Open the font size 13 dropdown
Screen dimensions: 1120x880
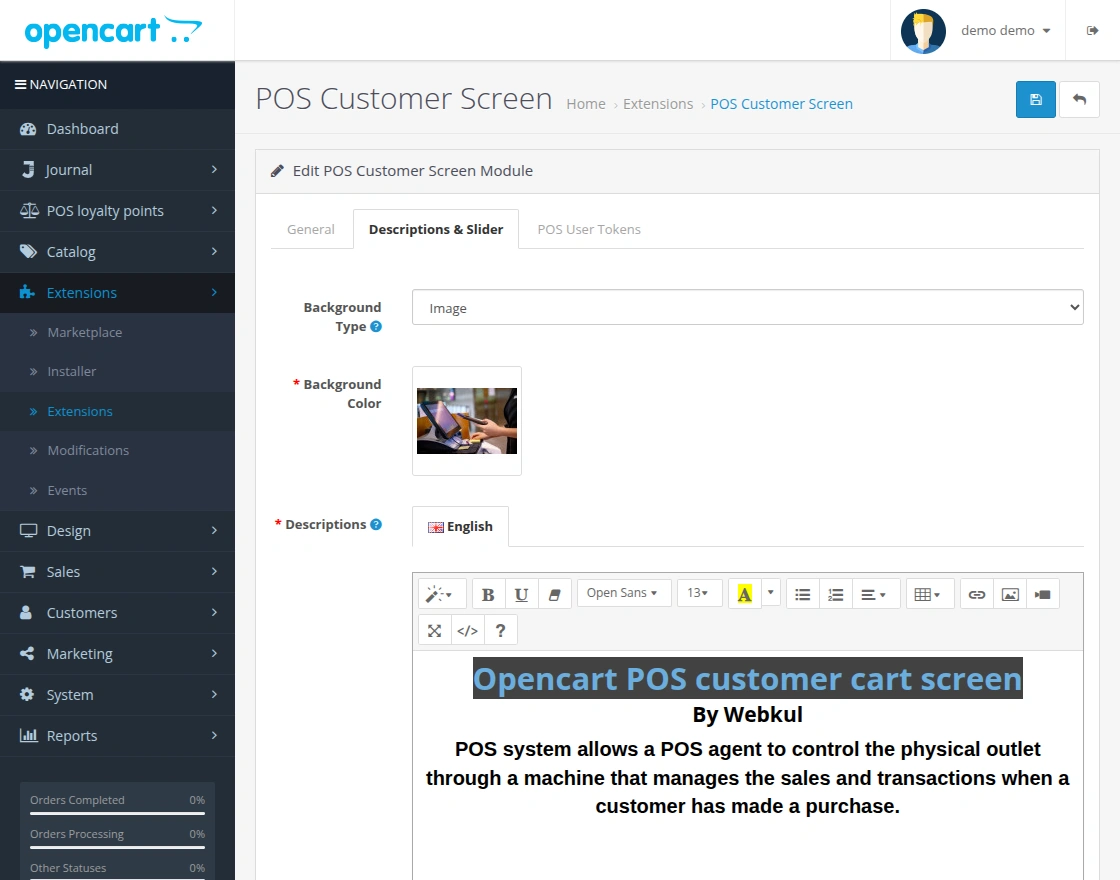click(699, 592)
